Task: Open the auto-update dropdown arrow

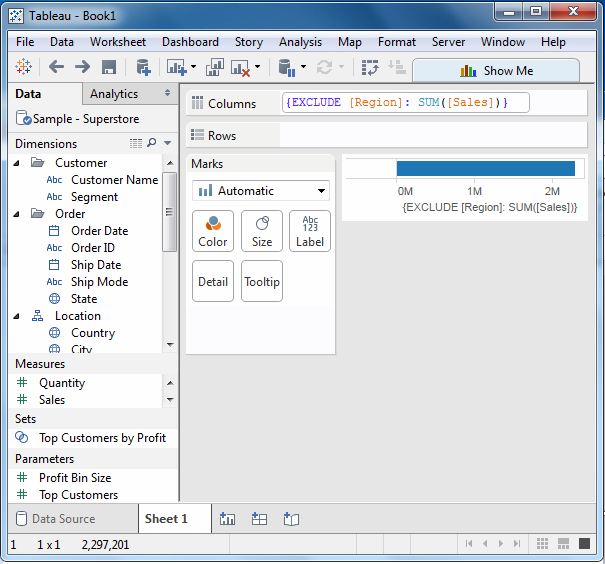Action: 304,67
